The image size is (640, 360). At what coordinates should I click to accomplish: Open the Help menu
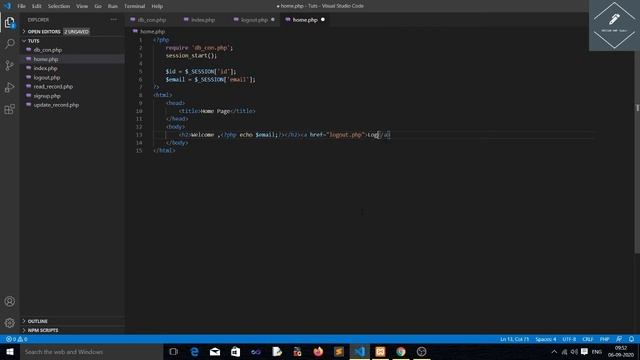click(x=157, y=6)
